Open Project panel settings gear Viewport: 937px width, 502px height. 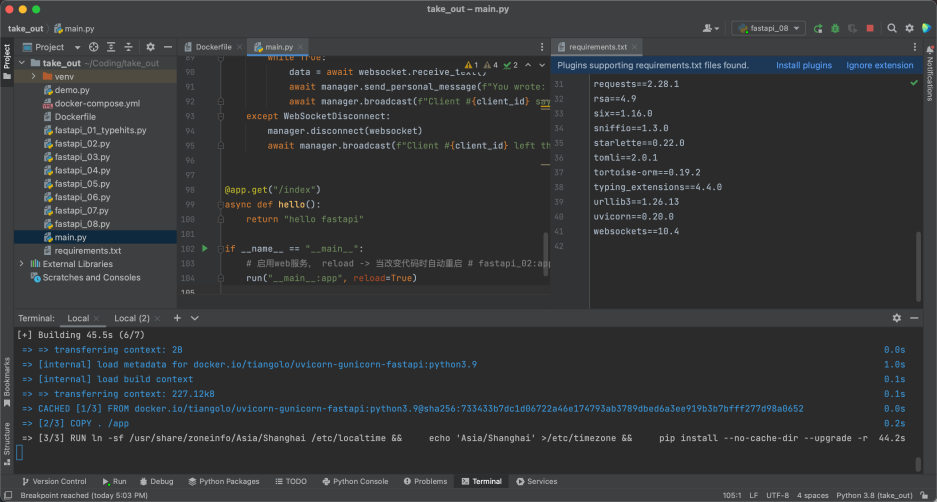[150, 47]
